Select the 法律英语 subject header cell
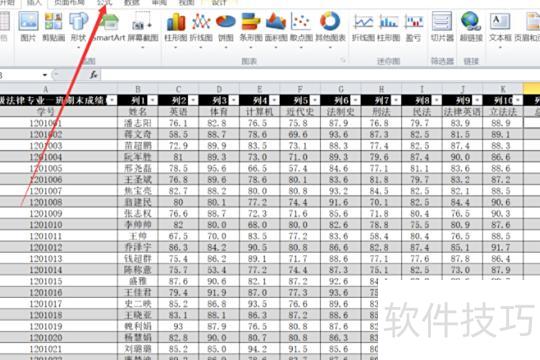540x360 pixels. (462, 112)
